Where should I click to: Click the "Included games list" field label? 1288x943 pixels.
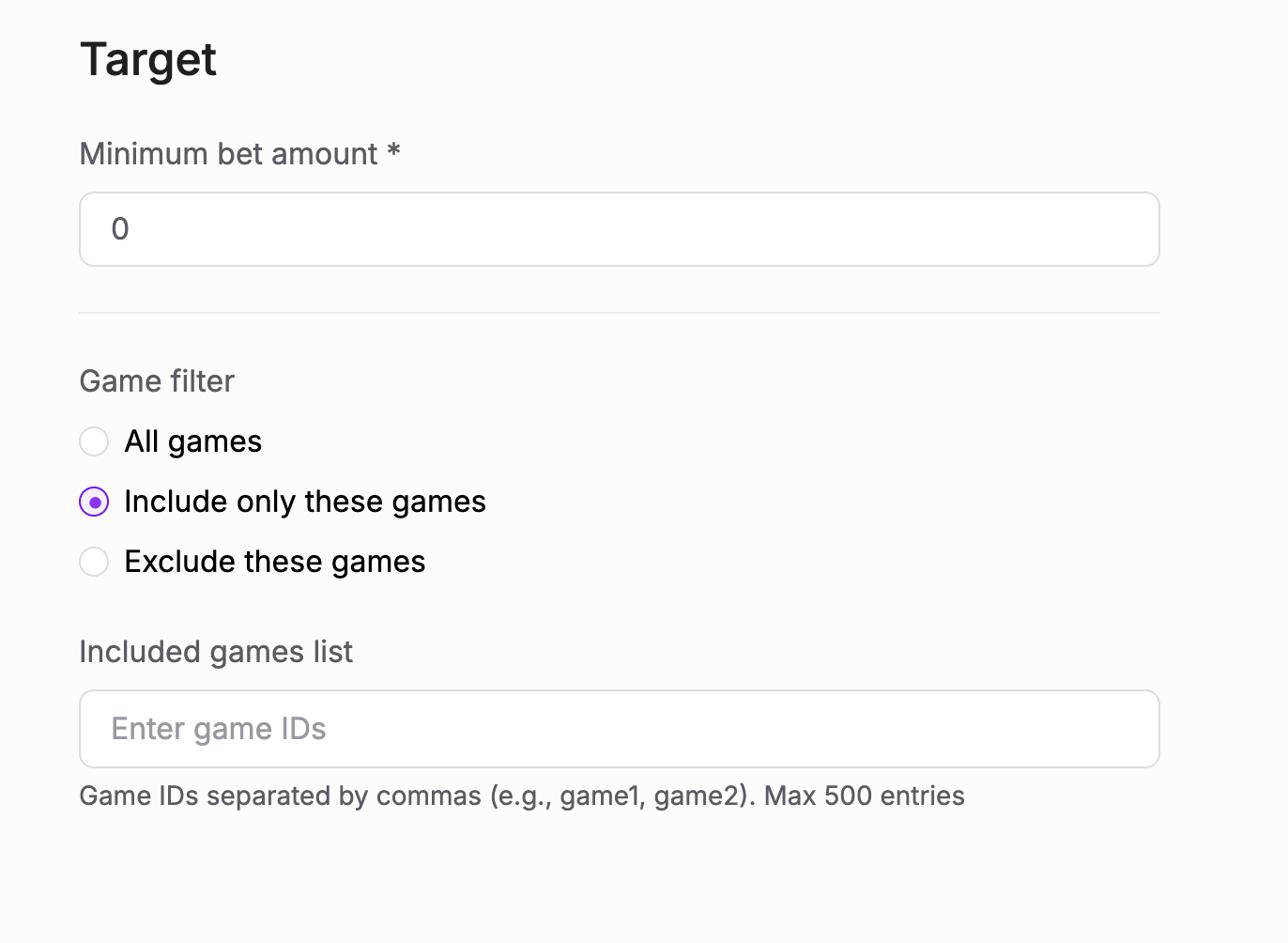coord(216,652)
